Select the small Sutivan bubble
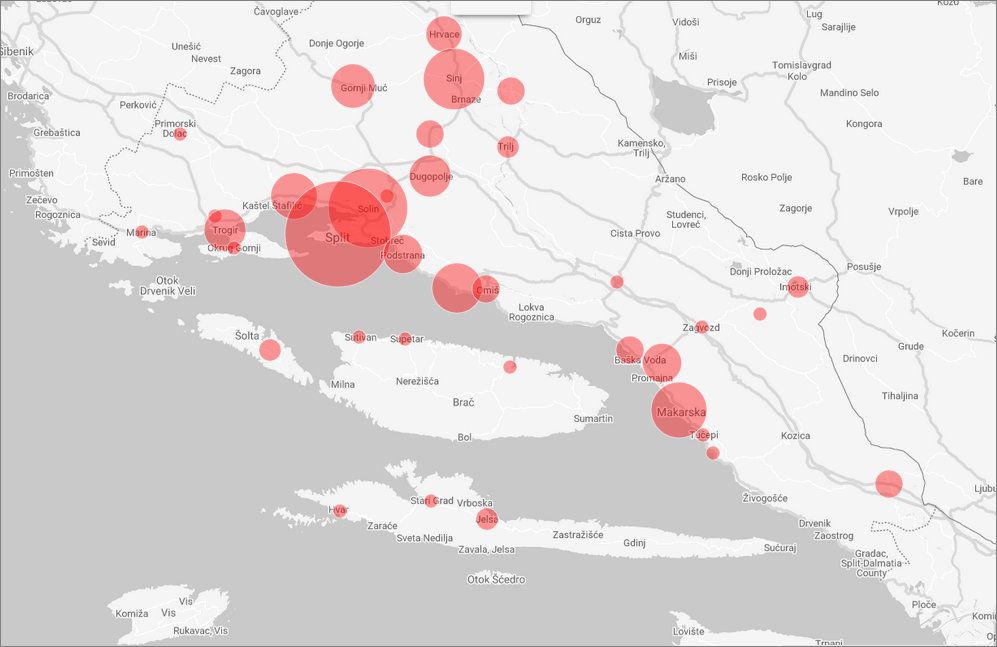 click(x=359, y=337)
